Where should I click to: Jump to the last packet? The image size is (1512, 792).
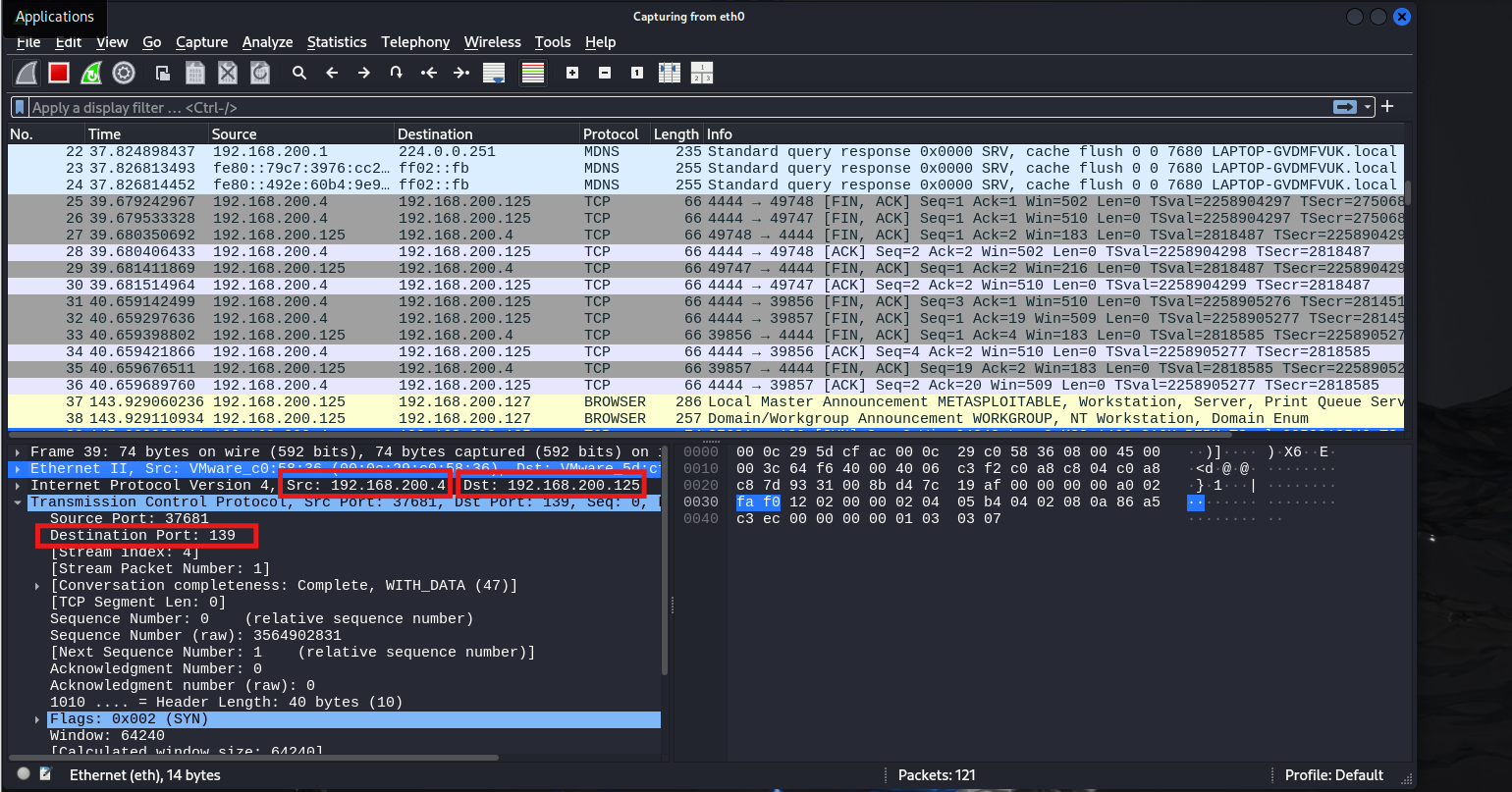click(461, 73)
